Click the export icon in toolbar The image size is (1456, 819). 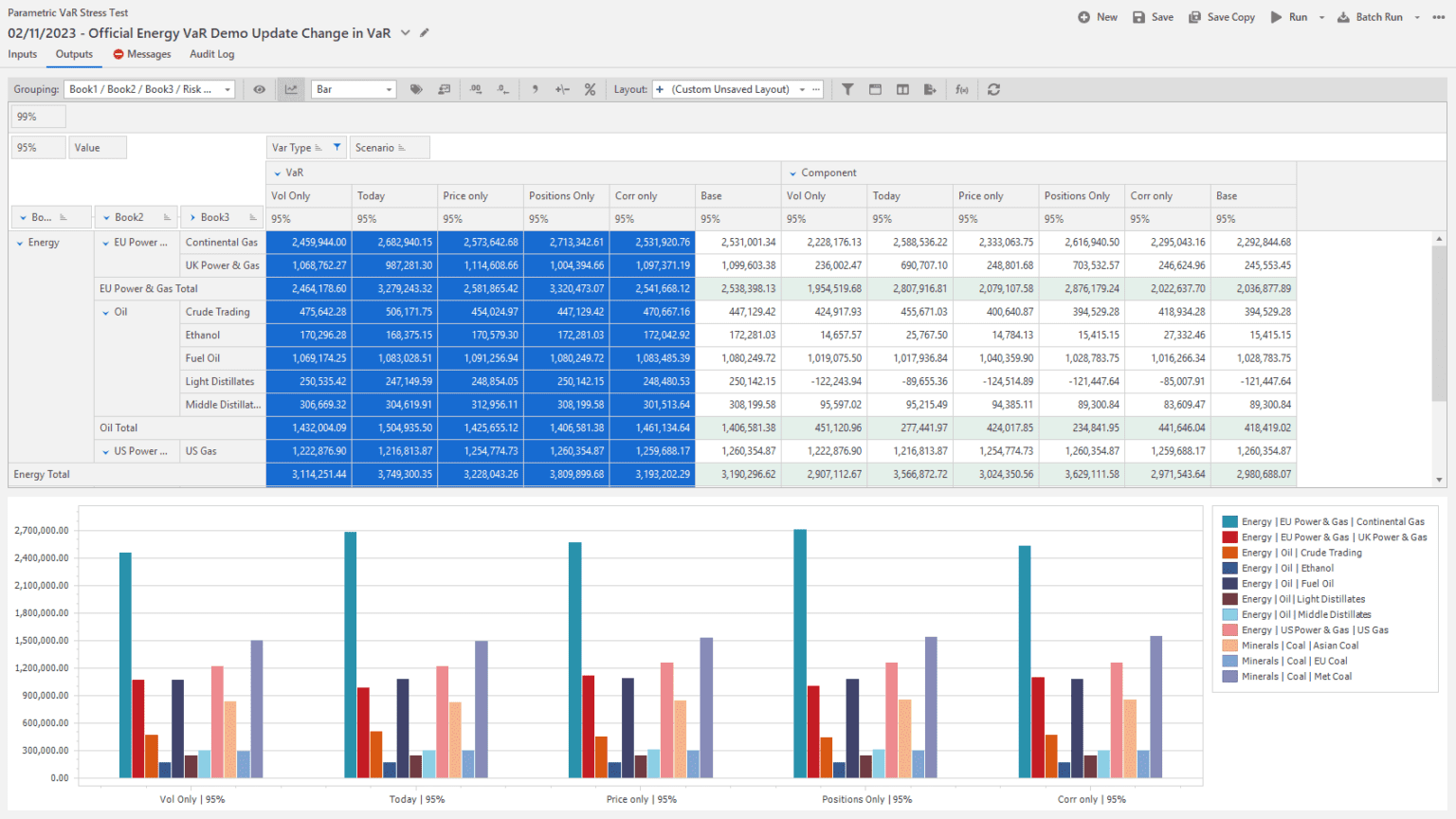click(x=930, y=89)
